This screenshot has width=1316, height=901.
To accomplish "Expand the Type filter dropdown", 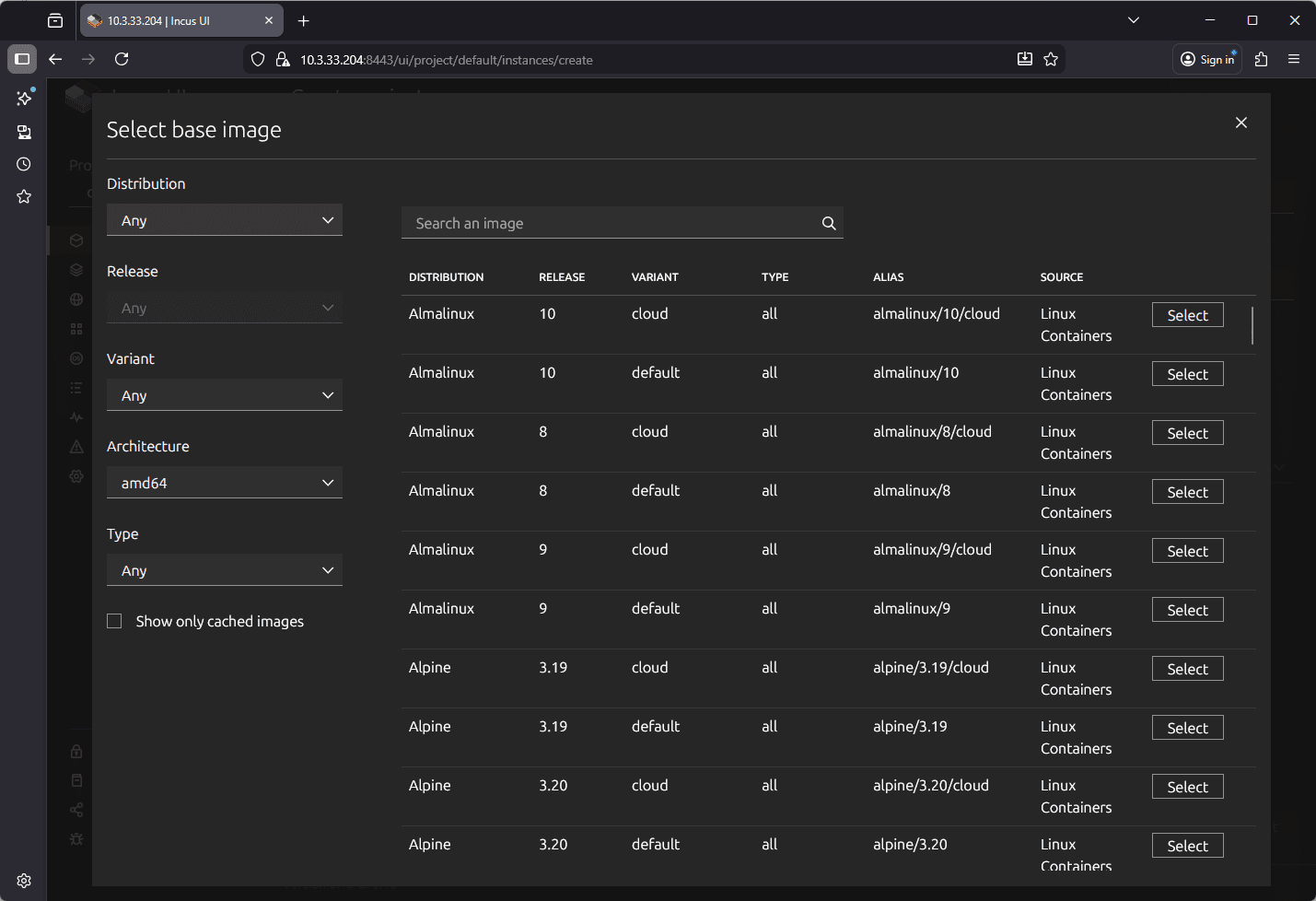I will pos(224,569).
